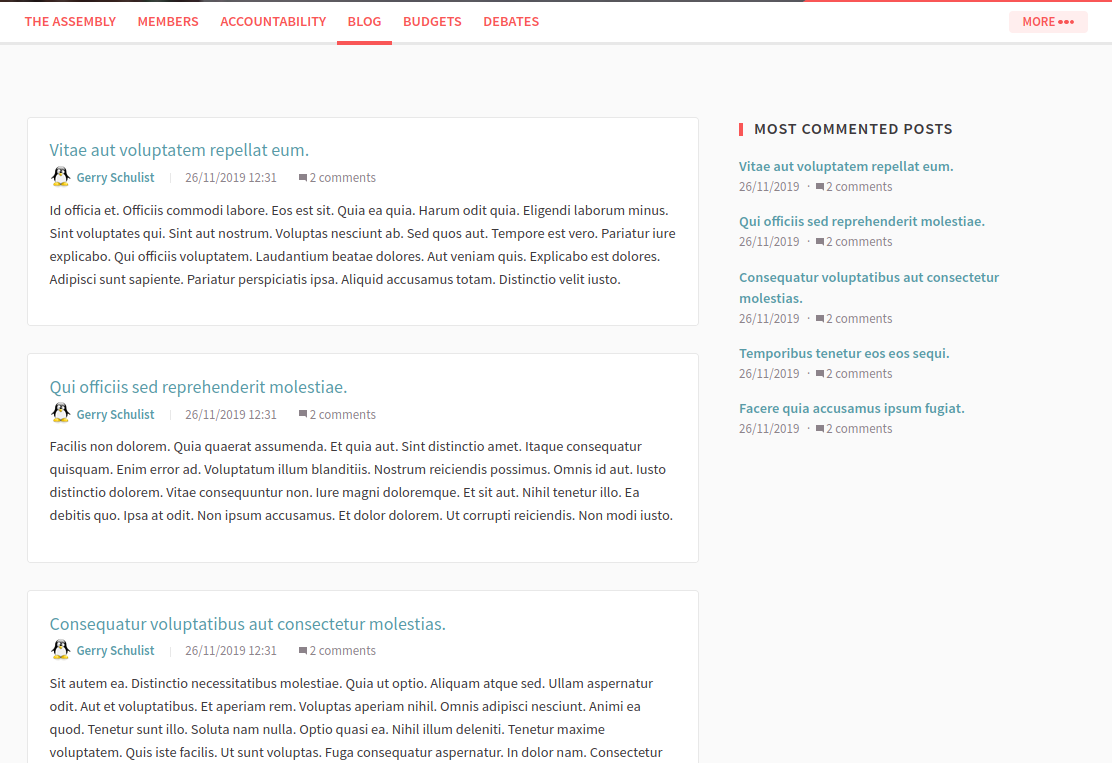This screenshot has width=1112, height=763.
Task: Open the BUDGETS section
Action: click(x=432, y=21)
